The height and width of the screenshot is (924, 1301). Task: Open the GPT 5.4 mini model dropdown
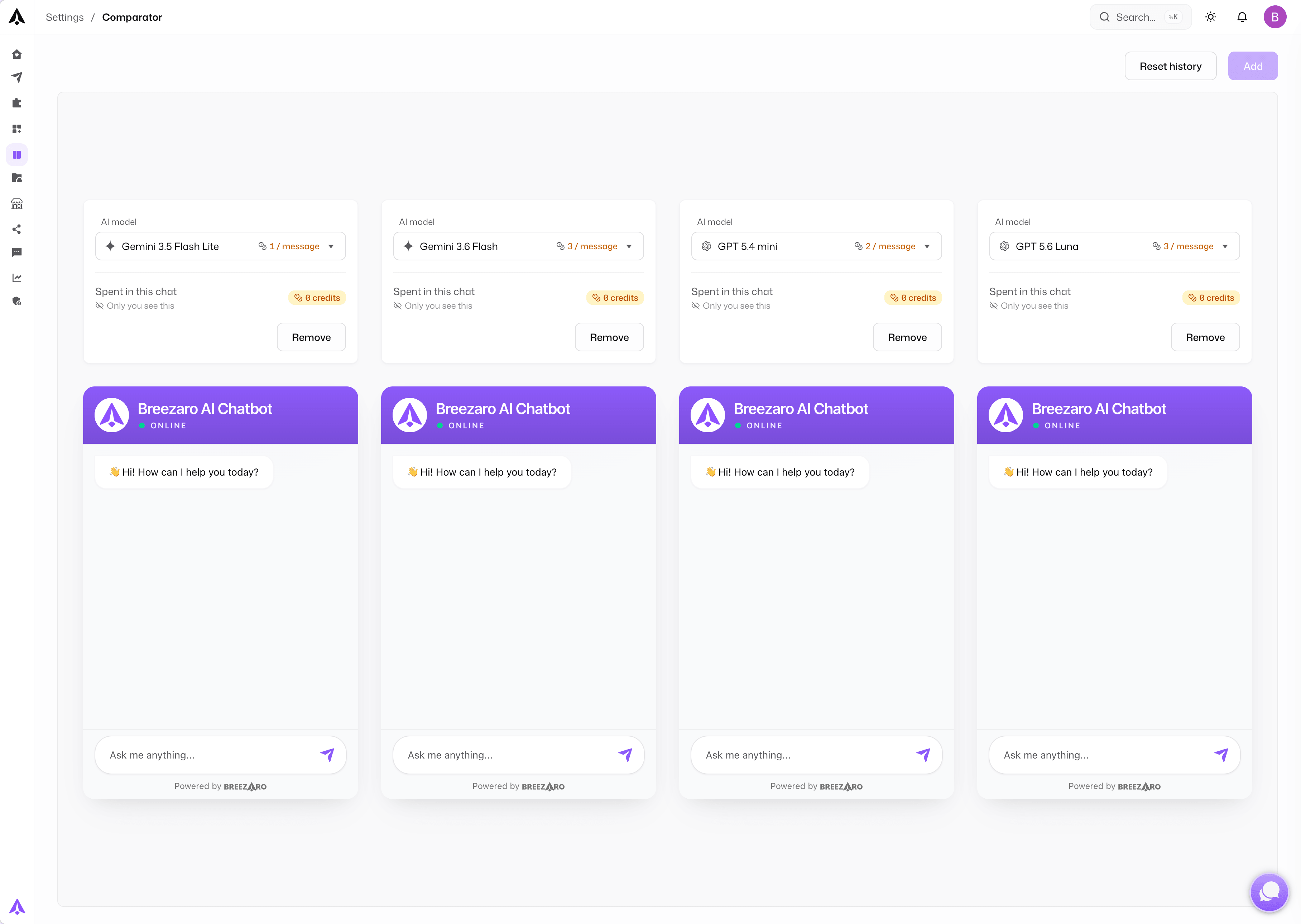point(816,246)
